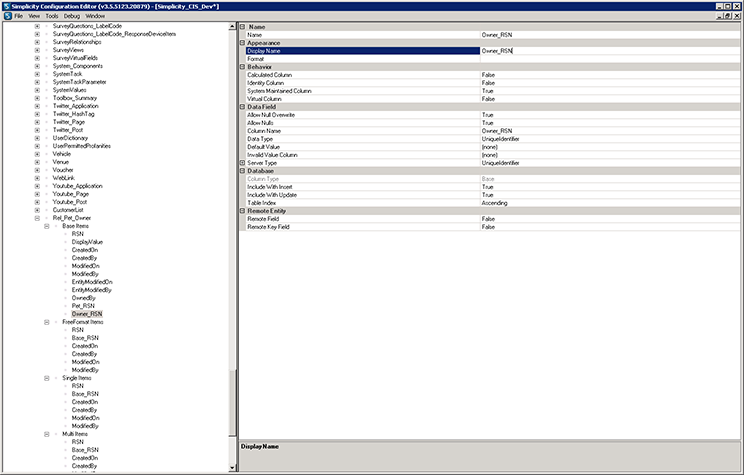This screenshot has width=744, height=475.
Task: Collapse the Database property category
Action: (242, 170)
